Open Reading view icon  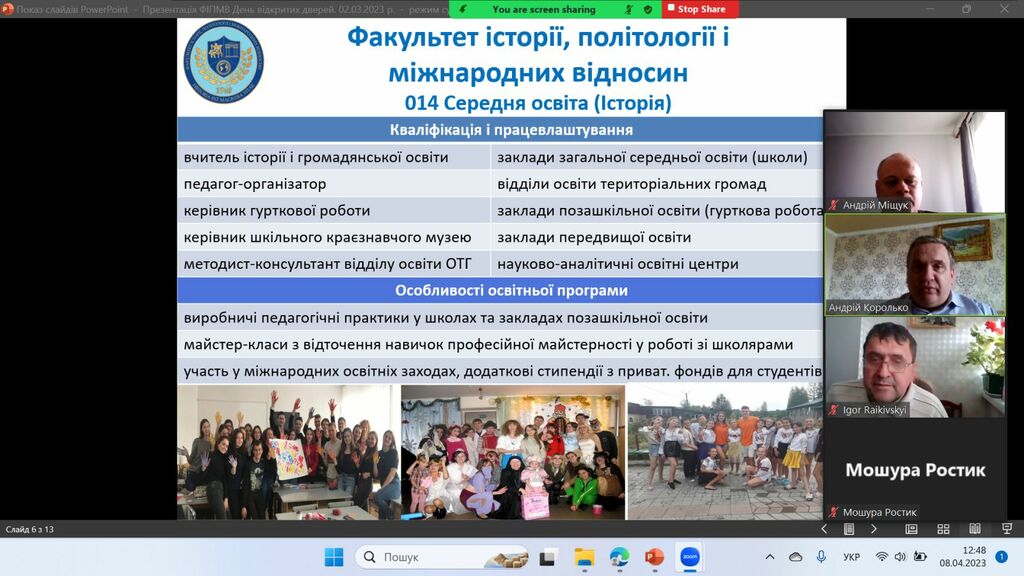click(974, 529)
